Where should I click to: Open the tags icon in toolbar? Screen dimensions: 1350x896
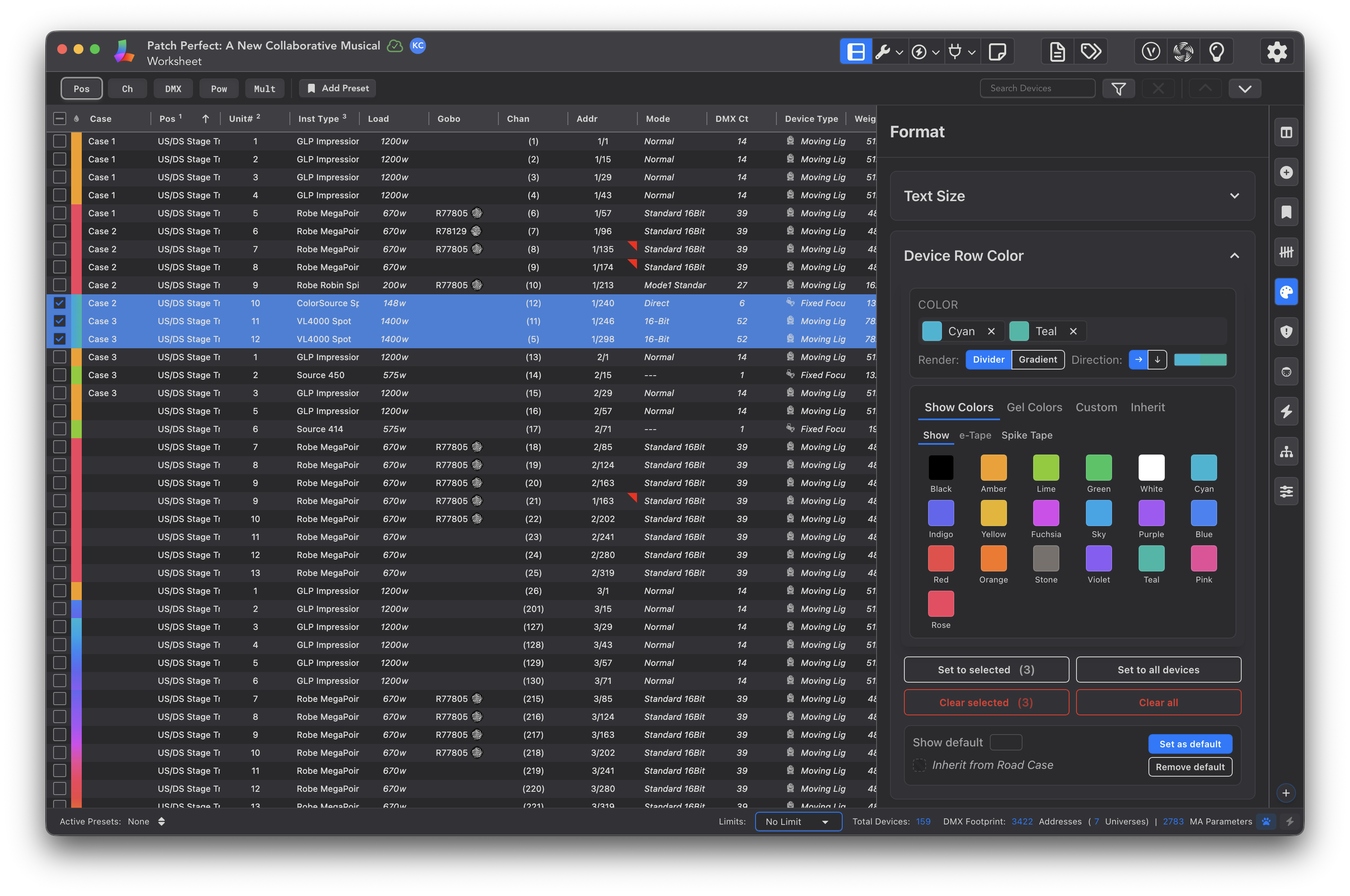[x=1091, y=52]
